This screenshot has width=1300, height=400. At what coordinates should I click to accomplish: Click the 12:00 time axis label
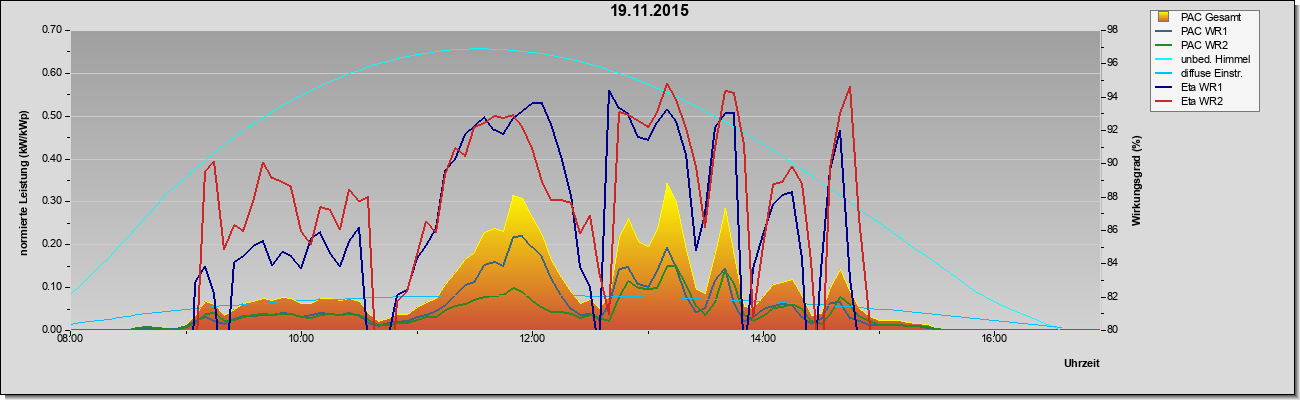pyautogui.click(x=532, y=339)
